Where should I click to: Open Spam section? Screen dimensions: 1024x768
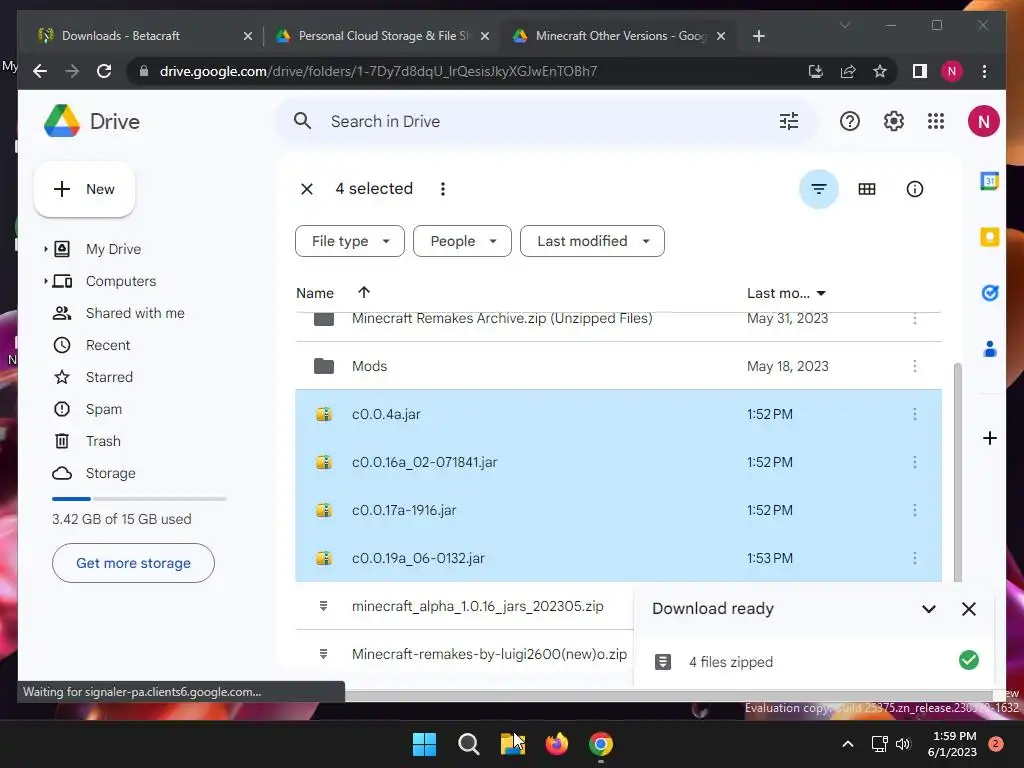coord(104,409)
